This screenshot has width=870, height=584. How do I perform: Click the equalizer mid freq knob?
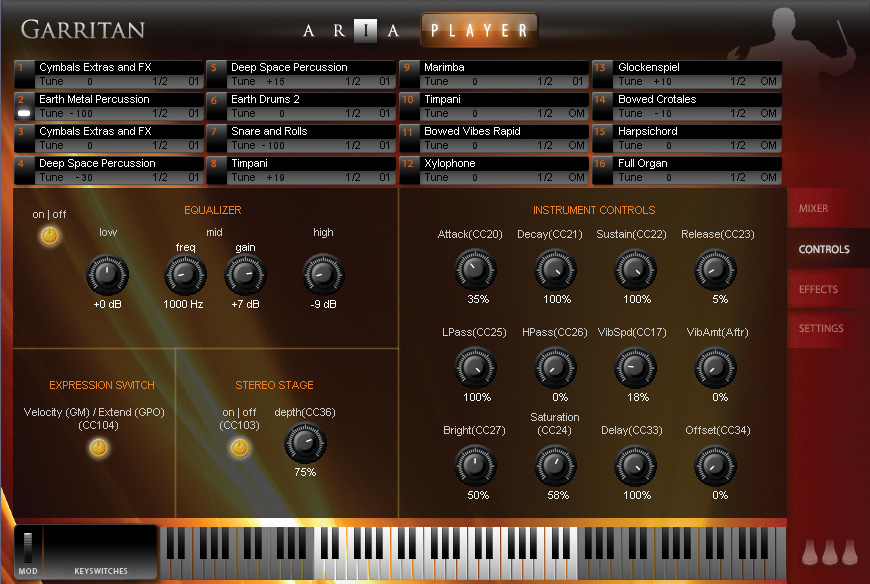[x=185, y=274]
